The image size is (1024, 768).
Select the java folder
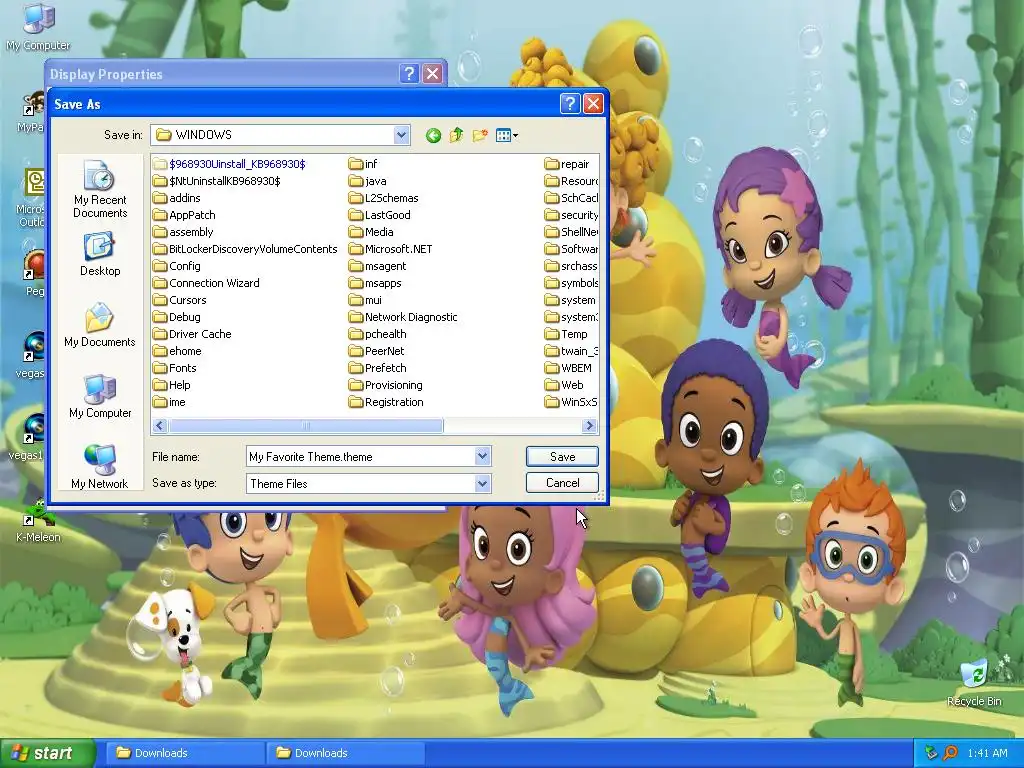[368, 181]
